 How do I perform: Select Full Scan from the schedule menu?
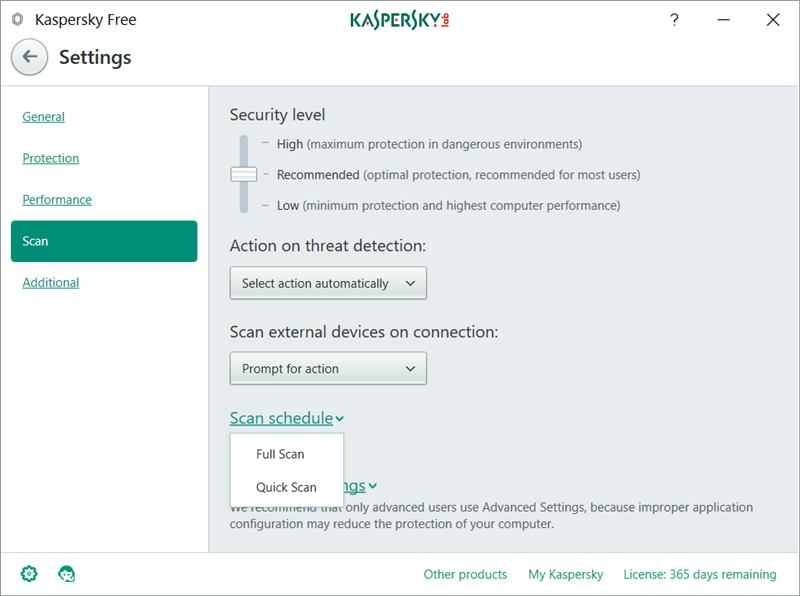tap(280, 454)
